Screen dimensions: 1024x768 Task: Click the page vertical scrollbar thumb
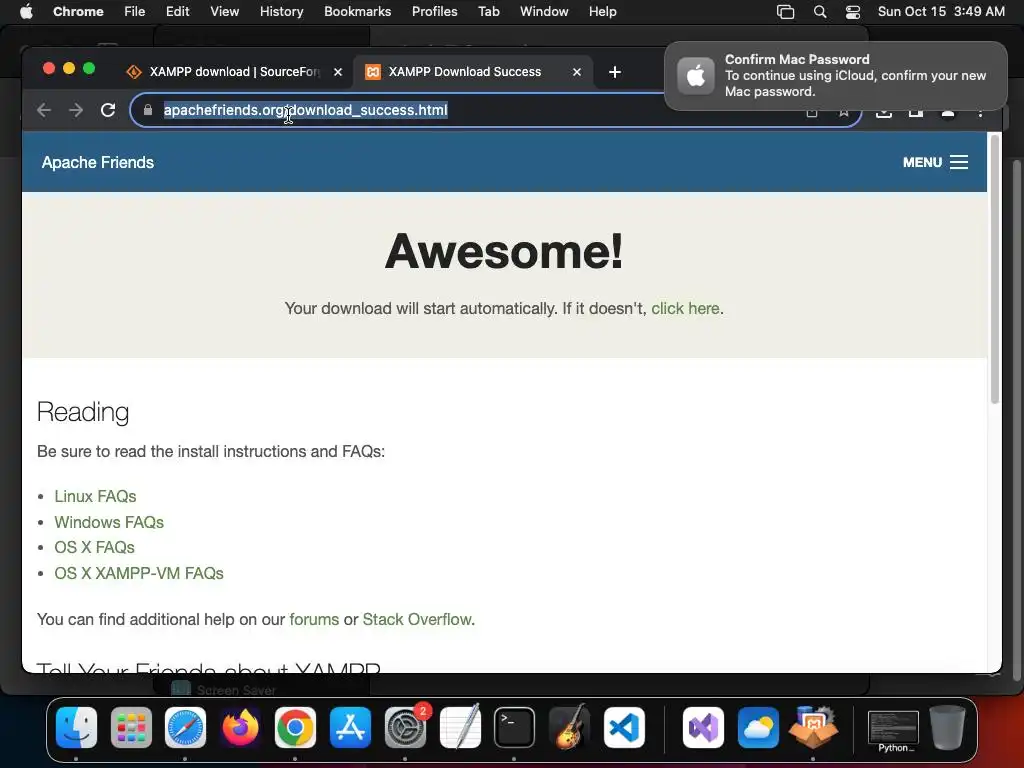coord(995,268)
